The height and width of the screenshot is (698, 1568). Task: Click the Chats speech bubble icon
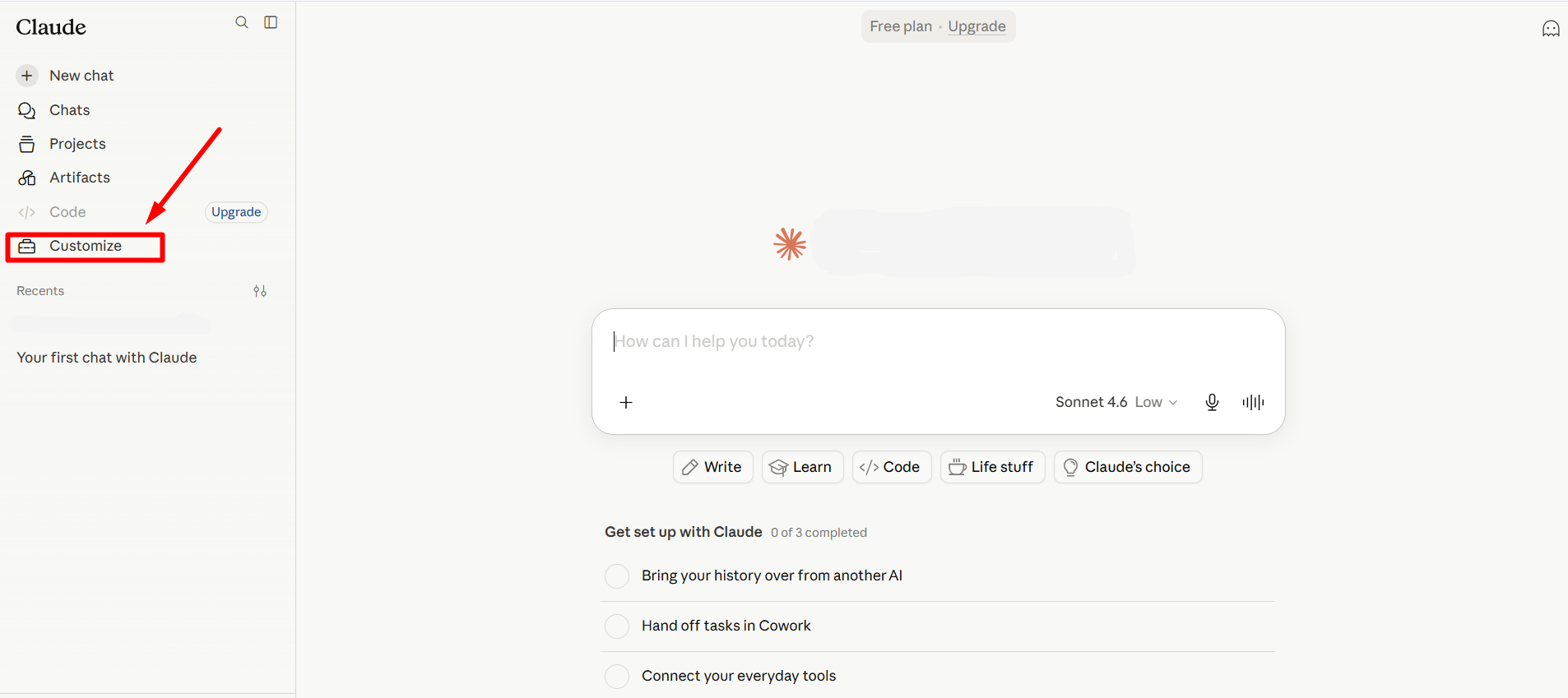[27, 110]
